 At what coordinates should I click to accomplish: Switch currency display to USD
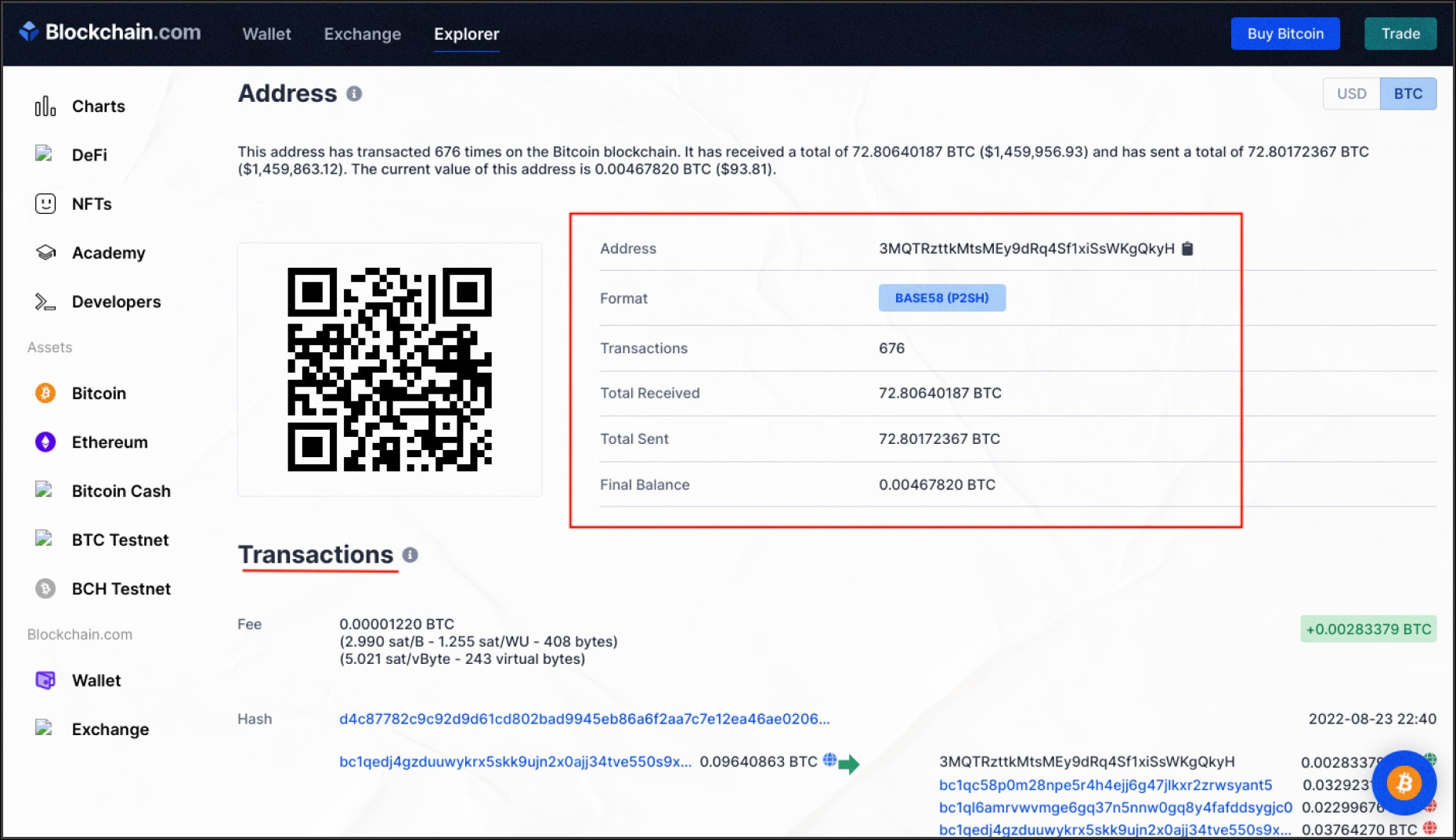1351,93
